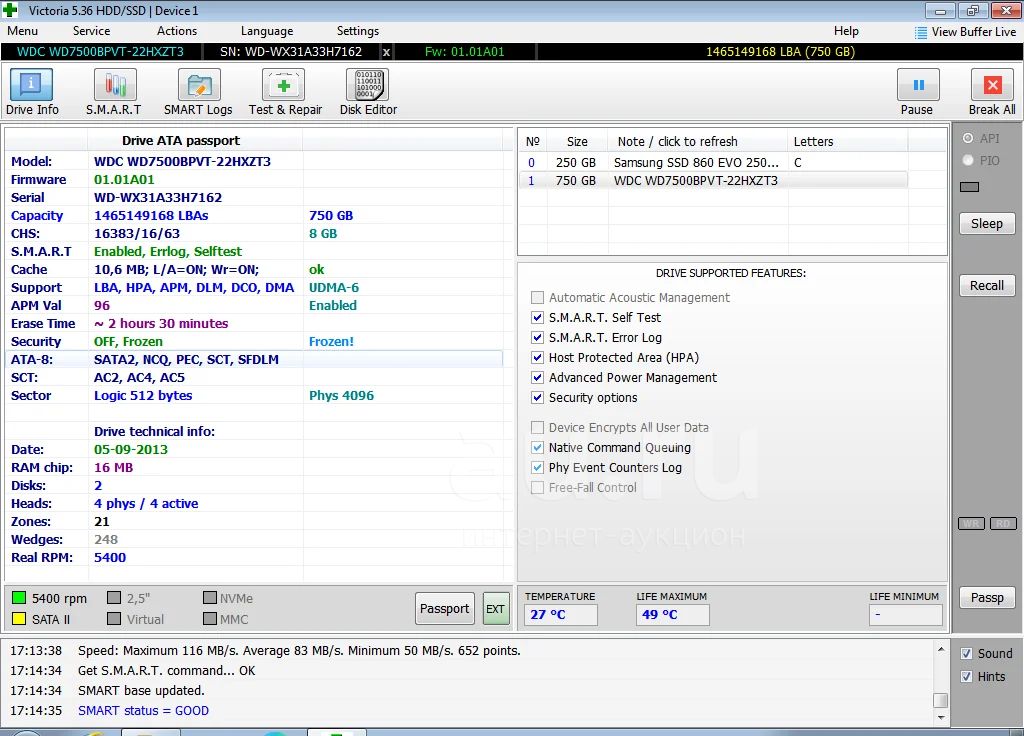Click the Erase Time '~ 2 hours 30 minutes' value

tap(161, 324)
